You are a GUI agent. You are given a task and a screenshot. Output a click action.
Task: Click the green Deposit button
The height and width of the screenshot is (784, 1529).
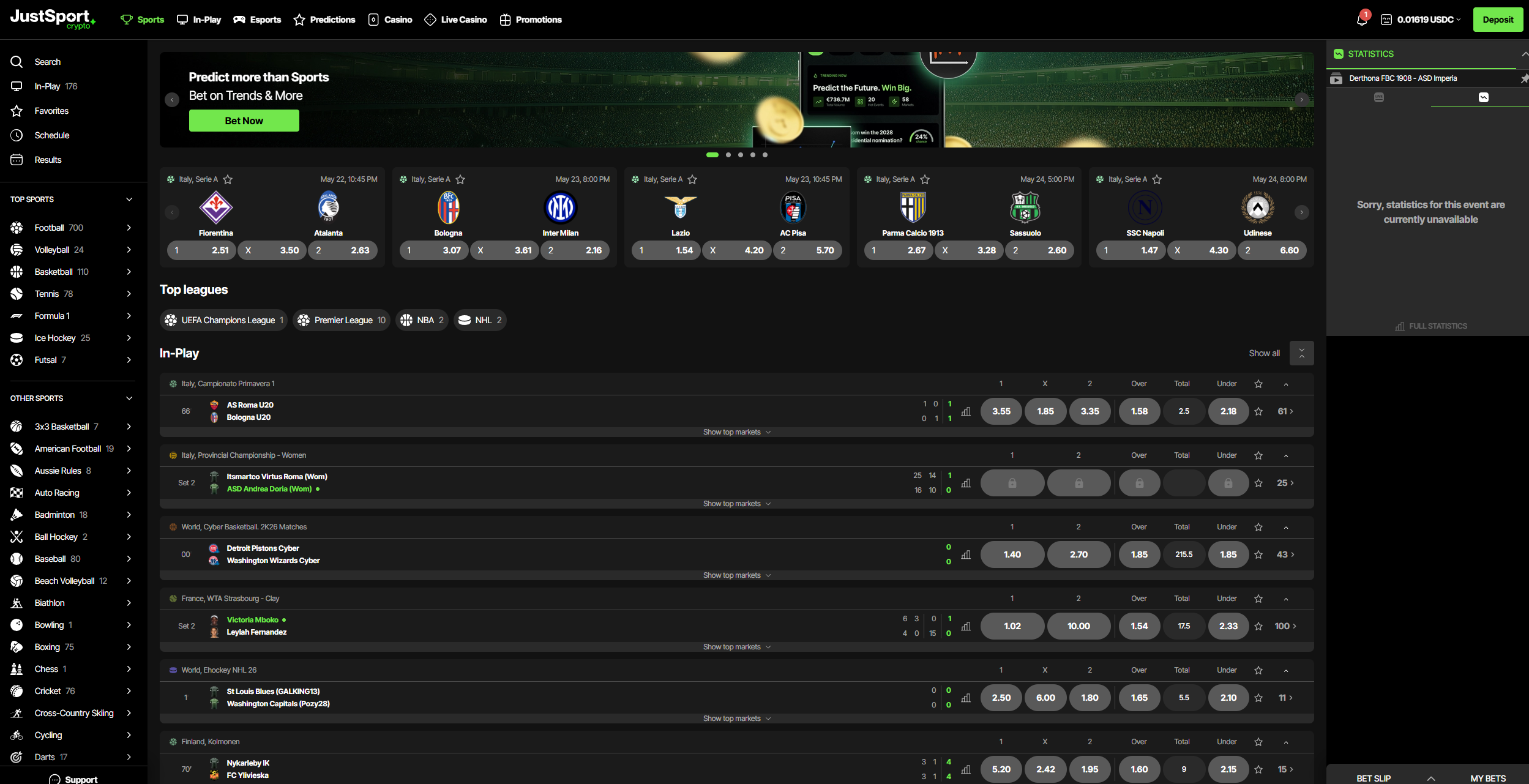click(x=1498, y=20)
